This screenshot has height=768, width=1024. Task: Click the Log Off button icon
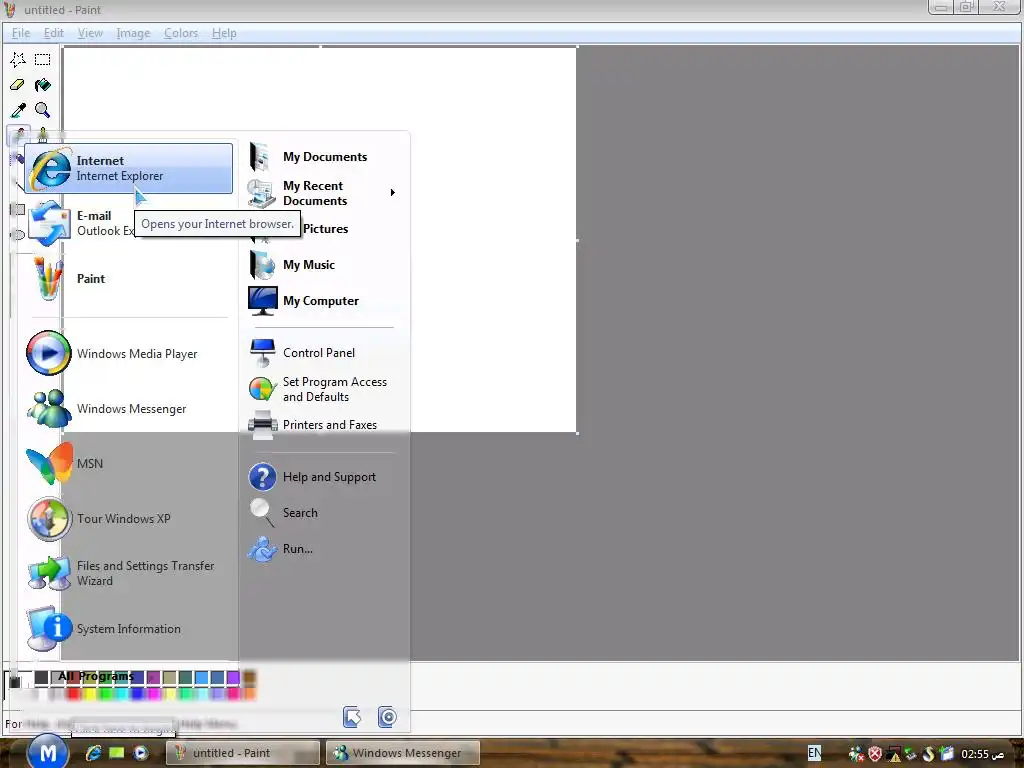click(x=352, y=717)
